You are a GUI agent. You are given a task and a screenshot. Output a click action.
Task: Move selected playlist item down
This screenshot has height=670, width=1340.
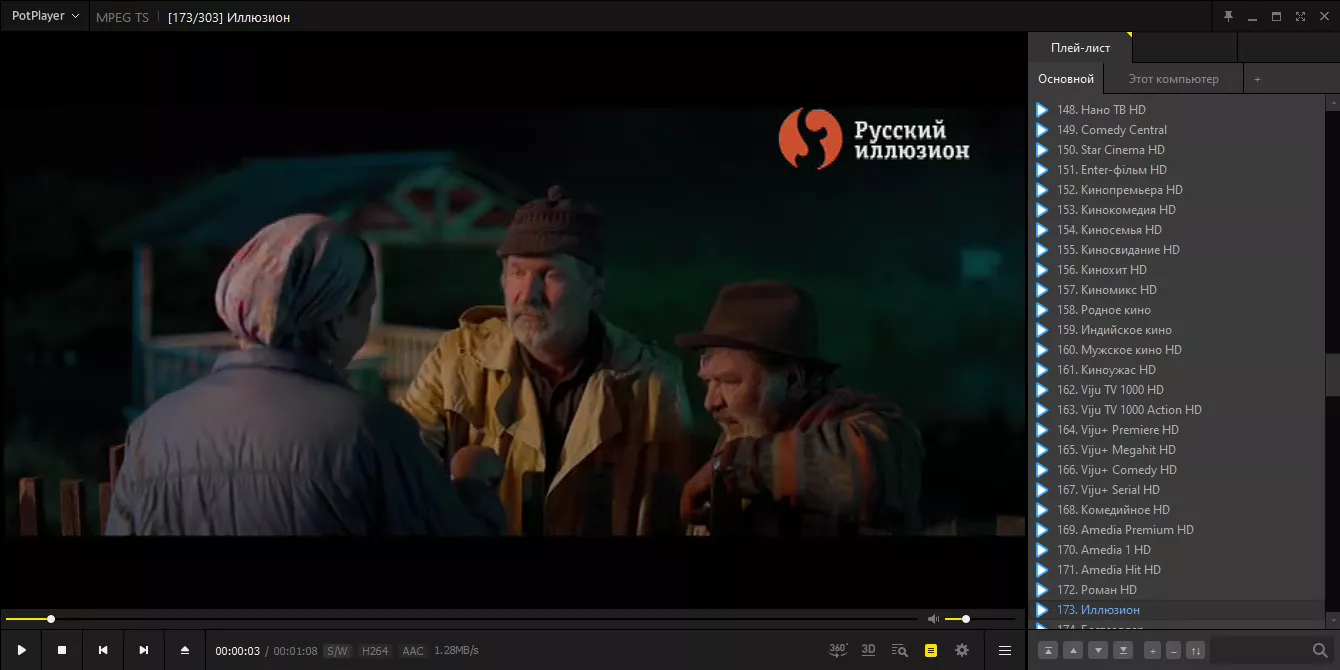click(x=1098, y=650)
